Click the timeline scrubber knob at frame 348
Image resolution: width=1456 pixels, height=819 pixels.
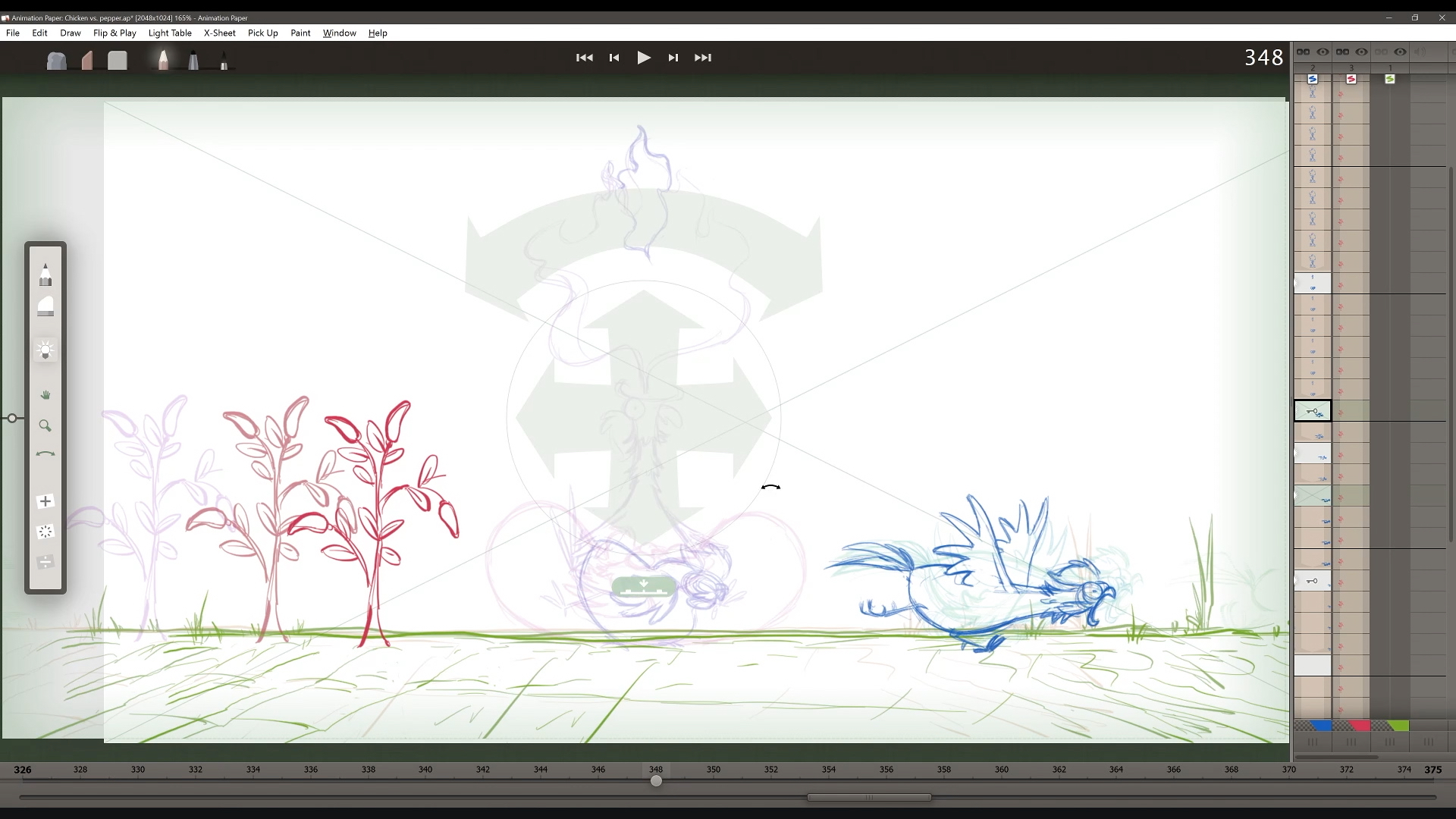click(x=657, y=781)
